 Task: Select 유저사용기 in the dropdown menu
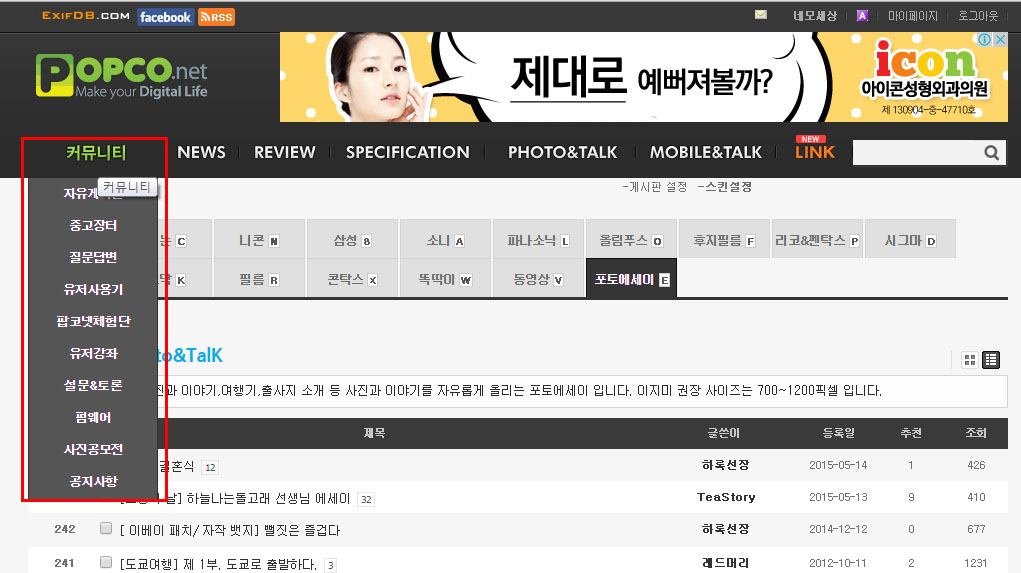click(x=93, y=289)
